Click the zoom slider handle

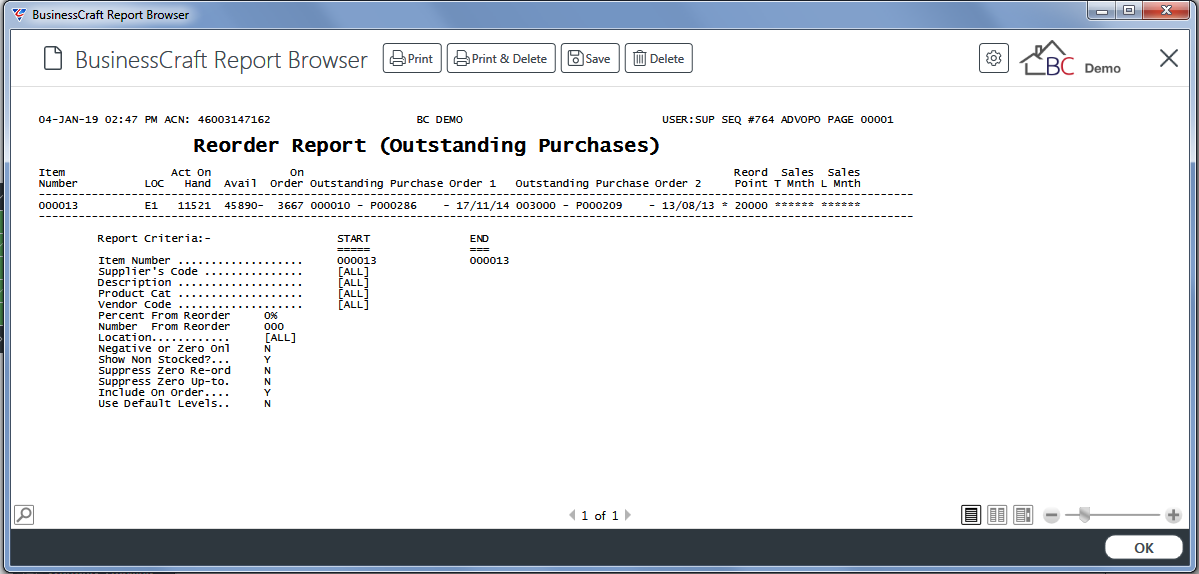click(x=1084, y=516)
